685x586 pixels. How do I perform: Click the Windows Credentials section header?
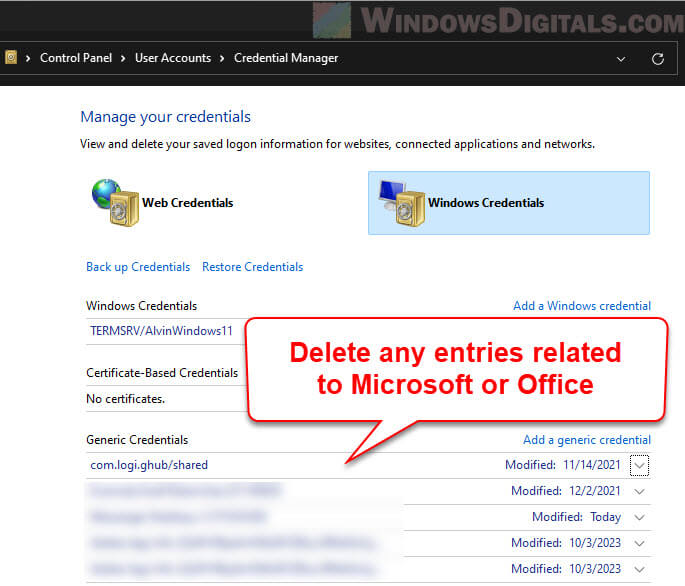(142, 306)
